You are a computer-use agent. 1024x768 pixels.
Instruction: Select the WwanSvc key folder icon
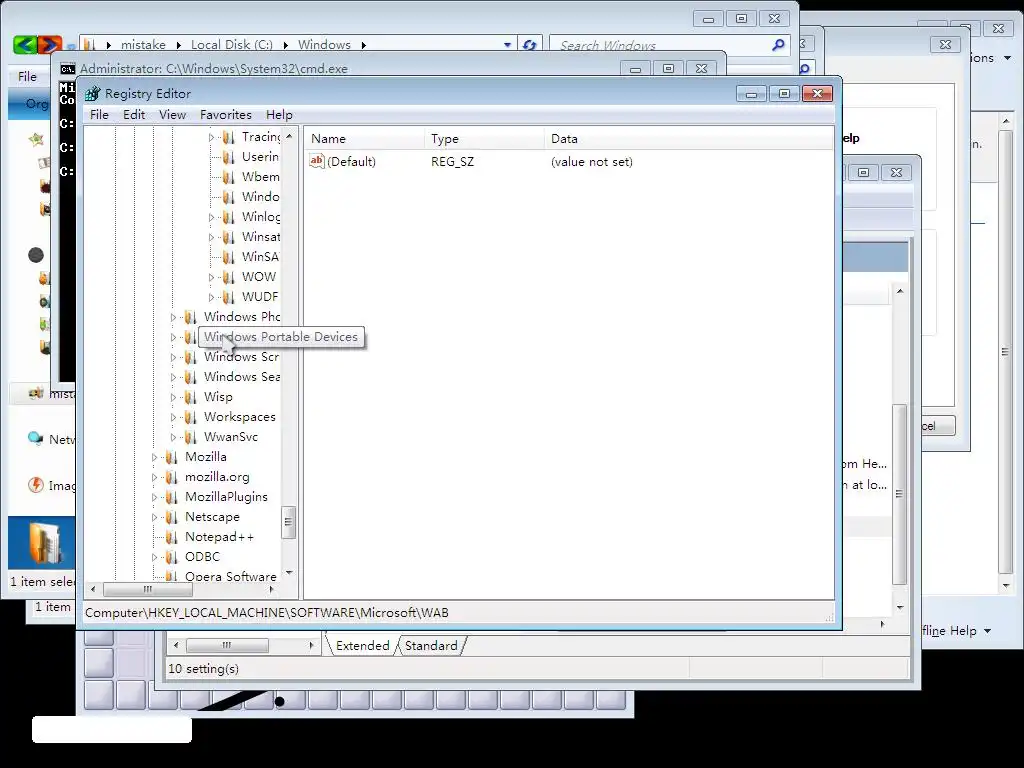point(191,437)
